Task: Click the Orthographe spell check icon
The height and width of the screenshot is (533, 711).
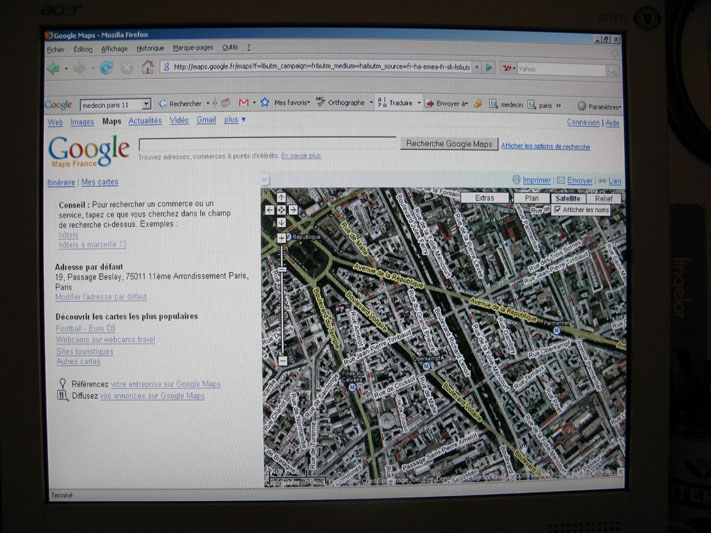Action: click(321, 102)
